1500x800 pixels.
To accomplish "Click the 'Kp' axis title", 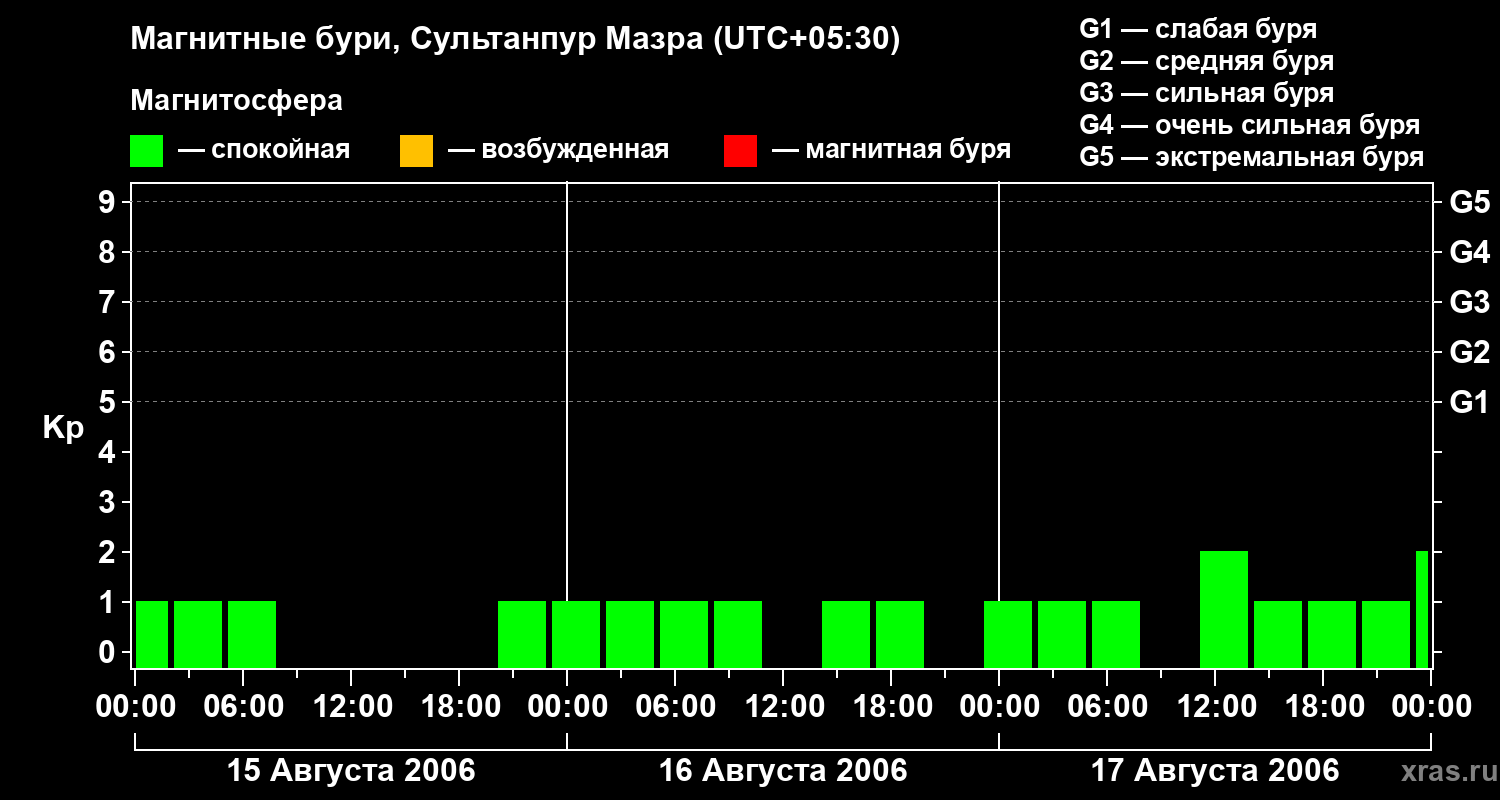I will click(63, 428).
